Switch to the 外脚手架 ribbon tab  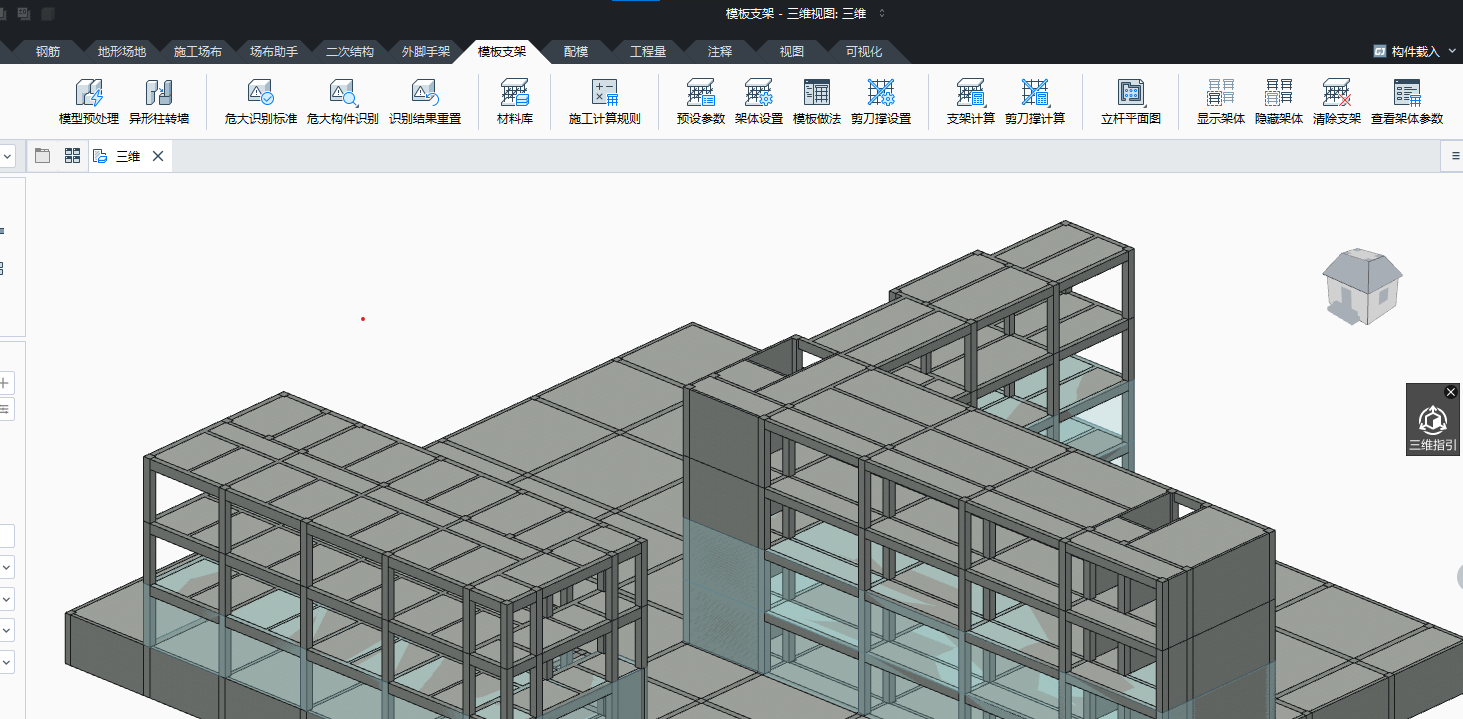[426, 51]
